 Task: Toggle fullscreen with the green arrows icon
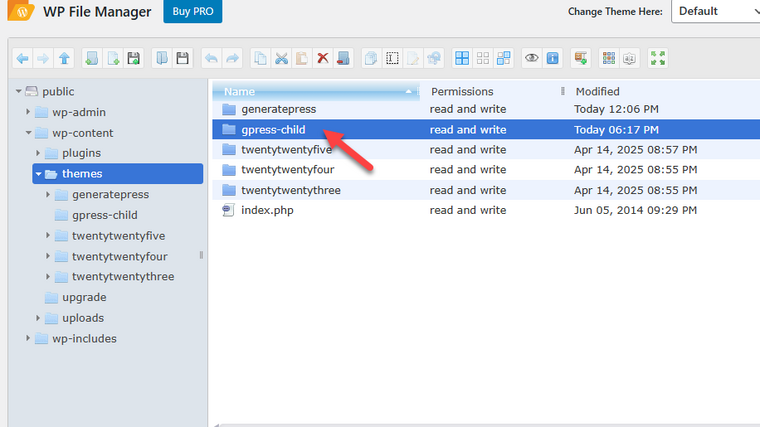point(658,59)
